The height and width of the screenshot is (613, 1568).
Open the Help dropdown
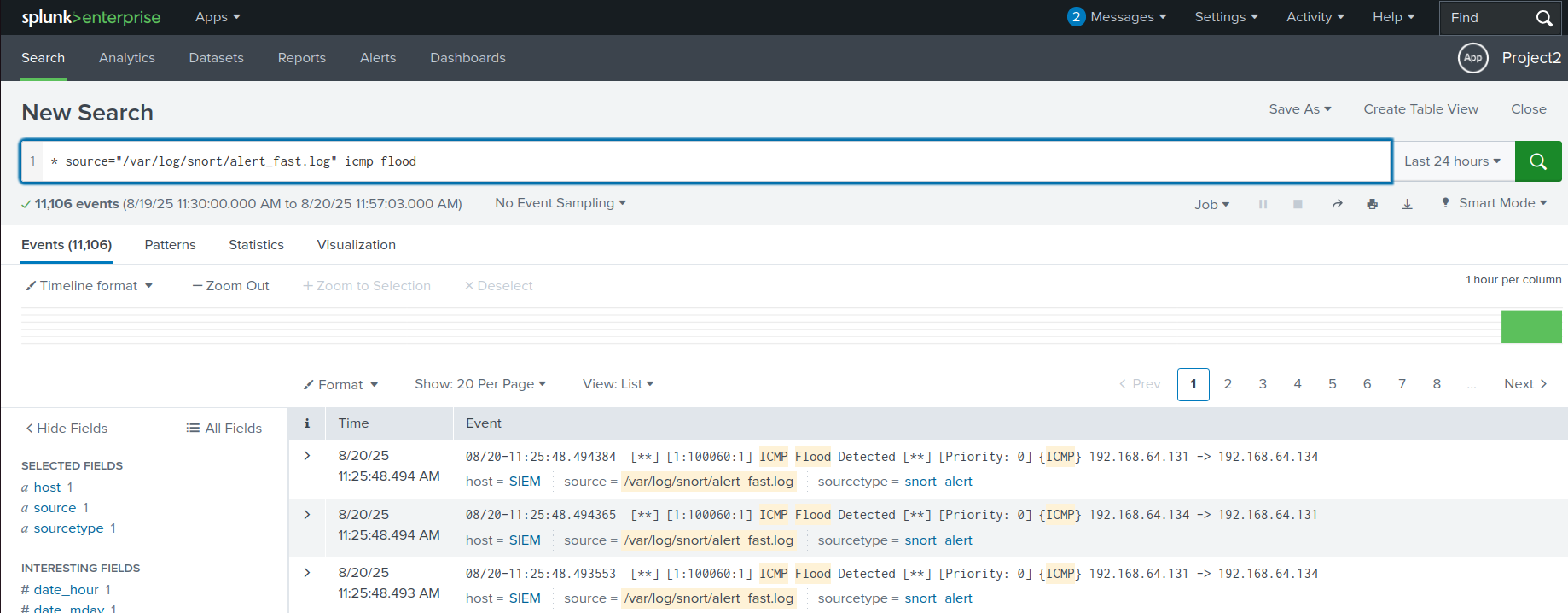tap(1393, 17)
